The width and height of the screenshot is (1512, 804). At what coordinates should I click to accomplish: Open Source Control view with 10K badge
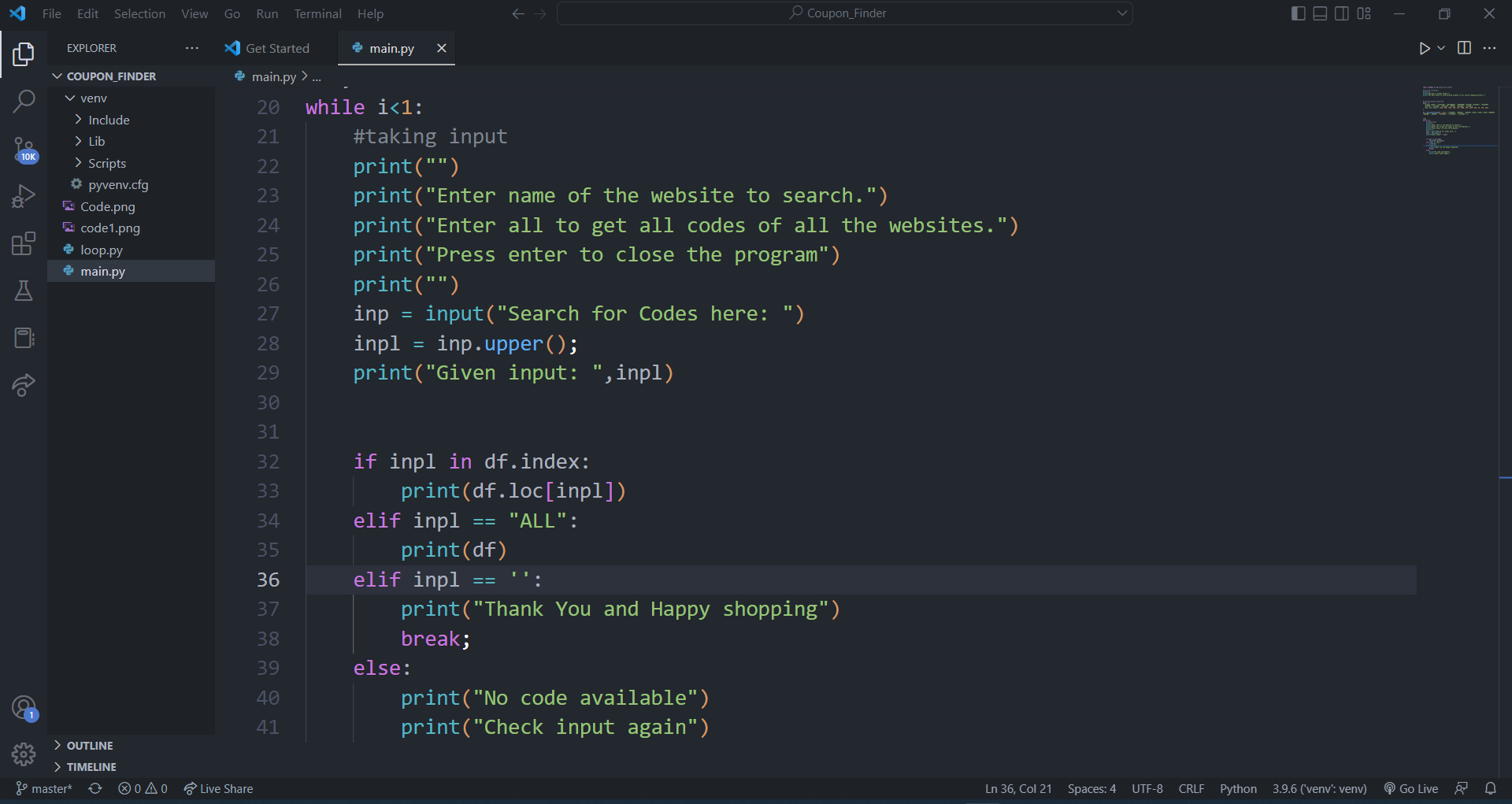[24, 149]
